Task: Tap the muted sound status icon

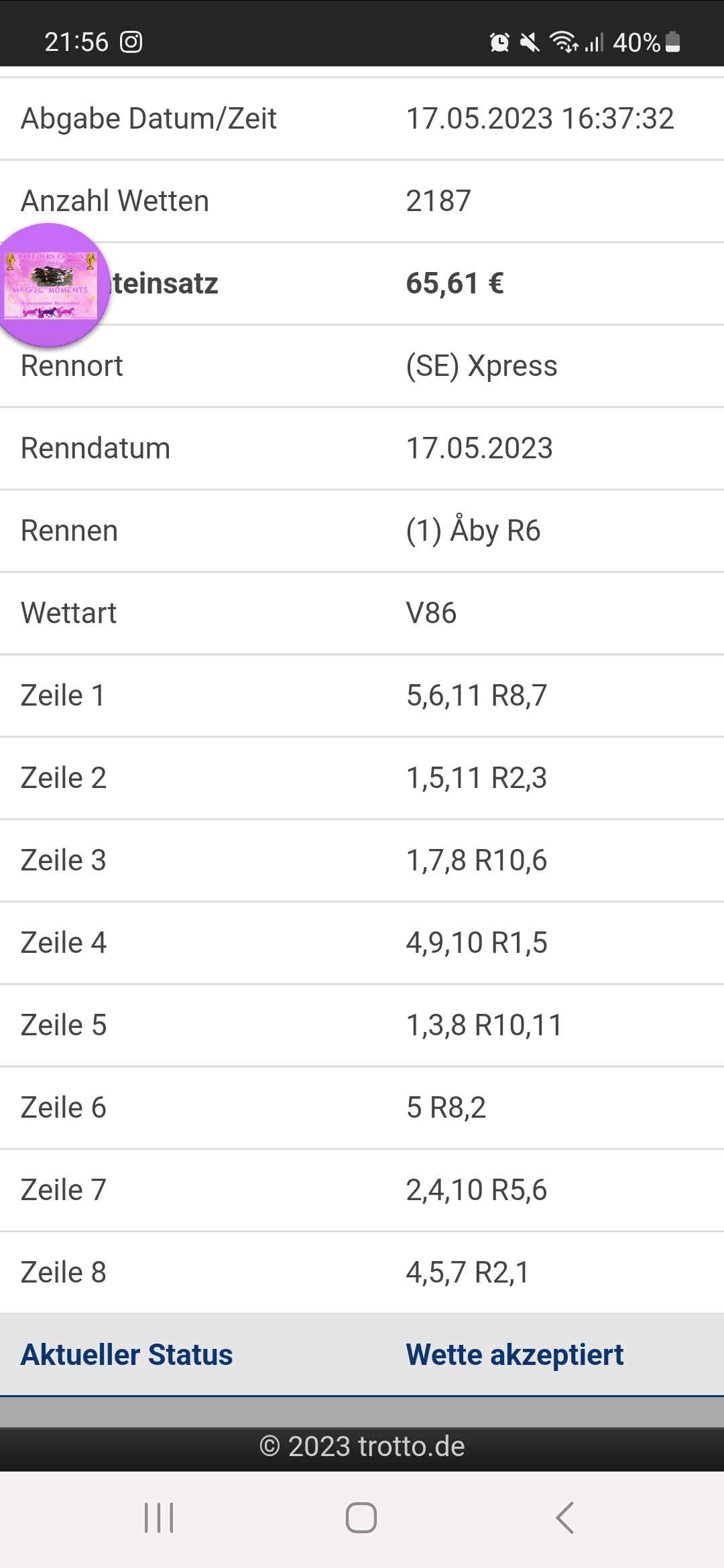Action: point(530,42)
